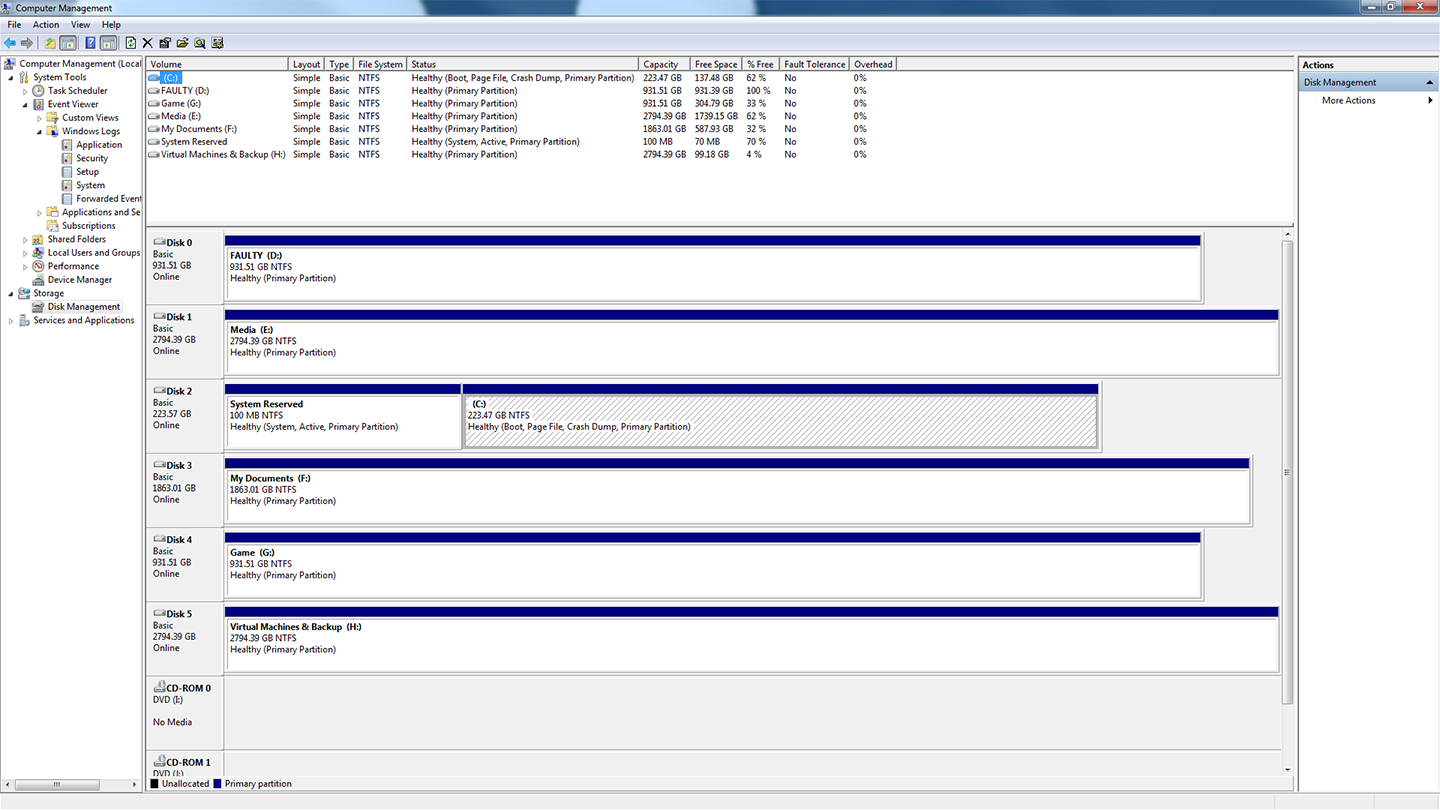
Task: Open the Application log icon under Windows Logs
Action: click(x=67, y=145)
